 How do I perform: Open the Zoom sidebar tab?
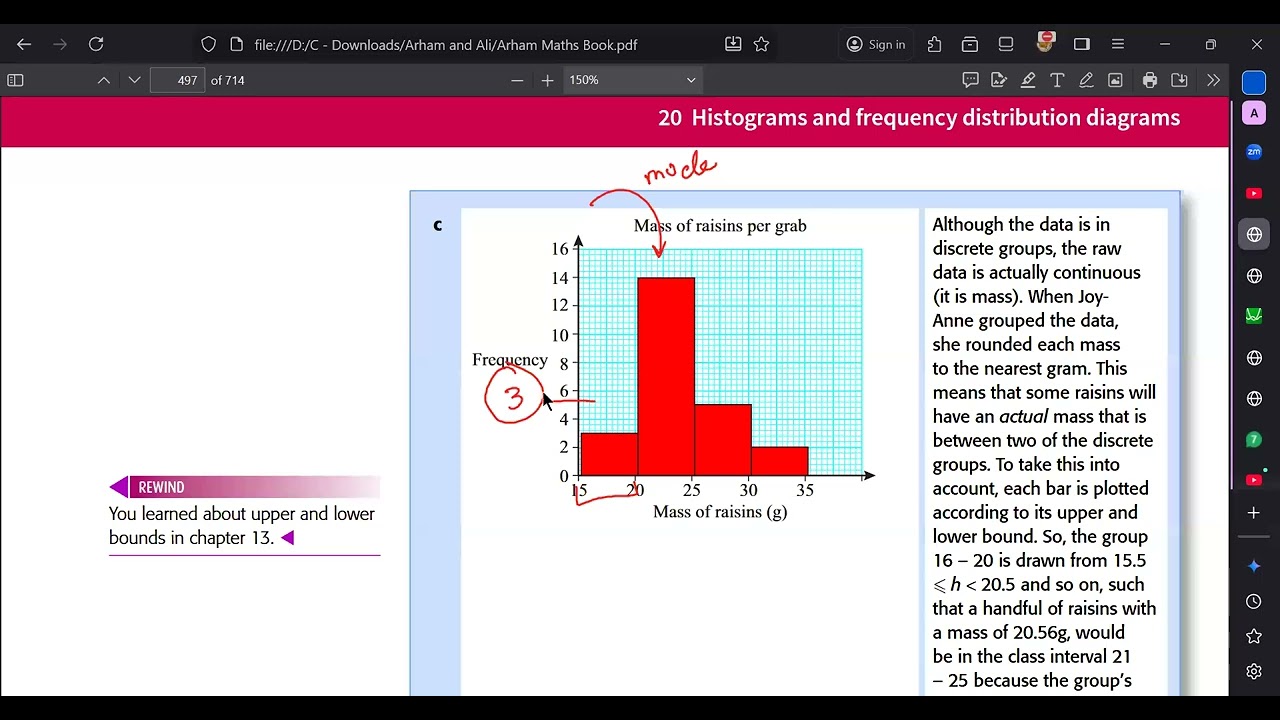[1254, 152]
